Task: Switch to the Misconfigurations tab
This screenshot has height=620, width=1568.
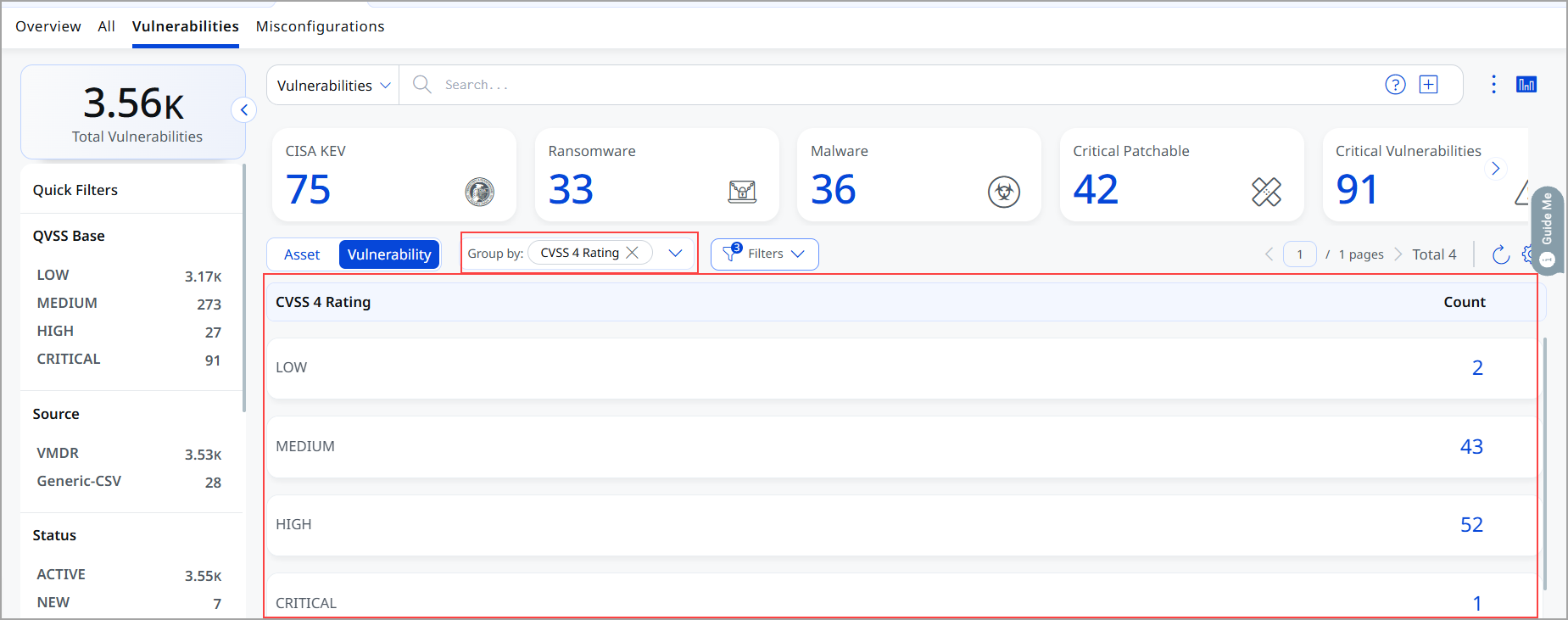Action: coord(320,26)
